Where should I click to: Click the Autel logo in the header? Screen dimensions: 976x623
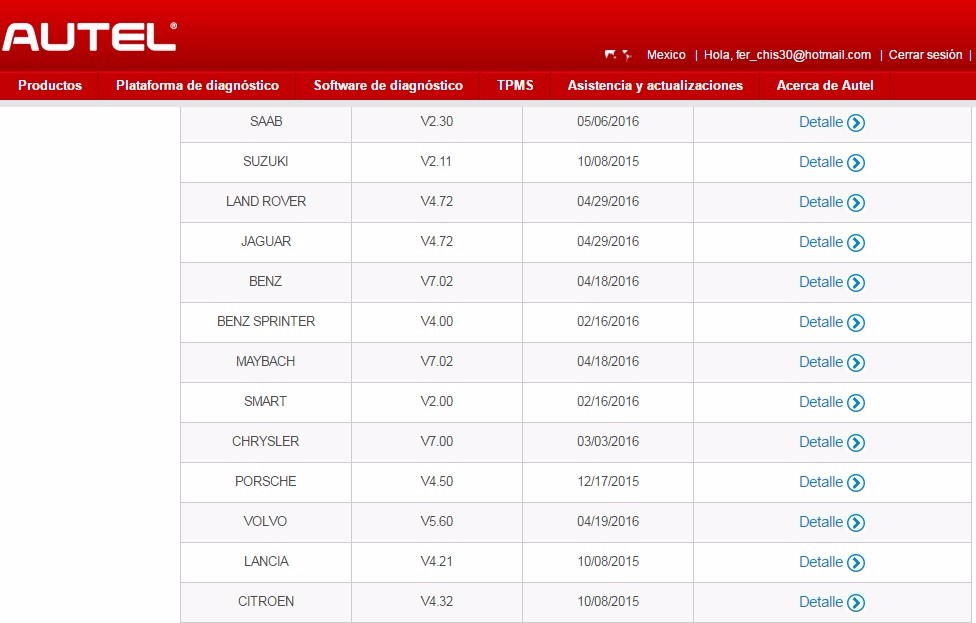(x=90, y=37)
